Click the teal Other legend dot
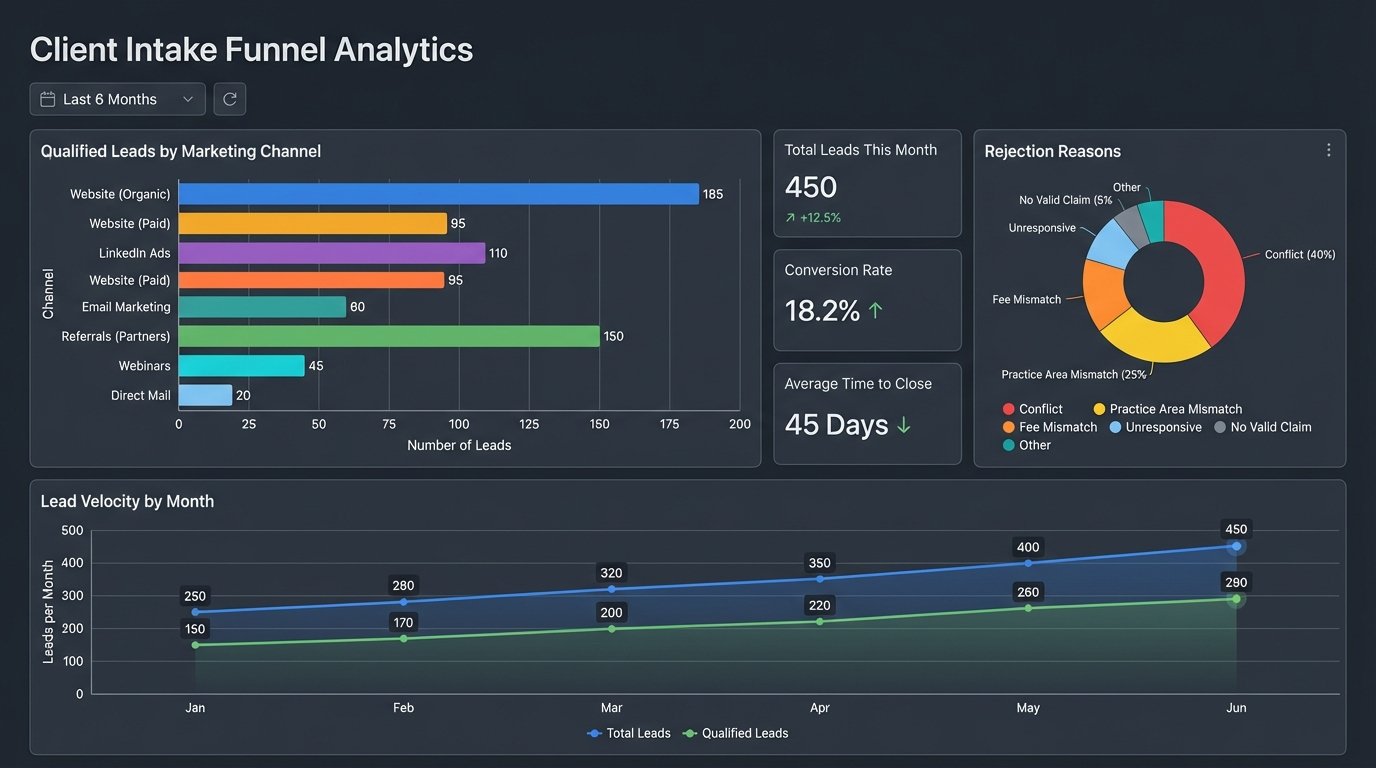This screenshot has width=1376, height=768. click(x=1008, y=445)
